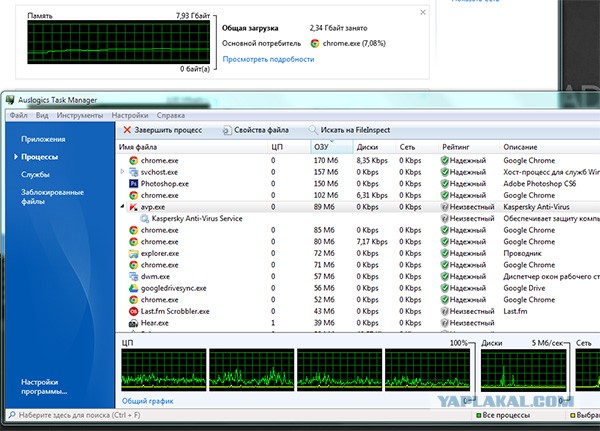Click the Chrome icon of the 71 МБ process
Image resolution: width=600 pixels, height=431 pixels.
133,265
